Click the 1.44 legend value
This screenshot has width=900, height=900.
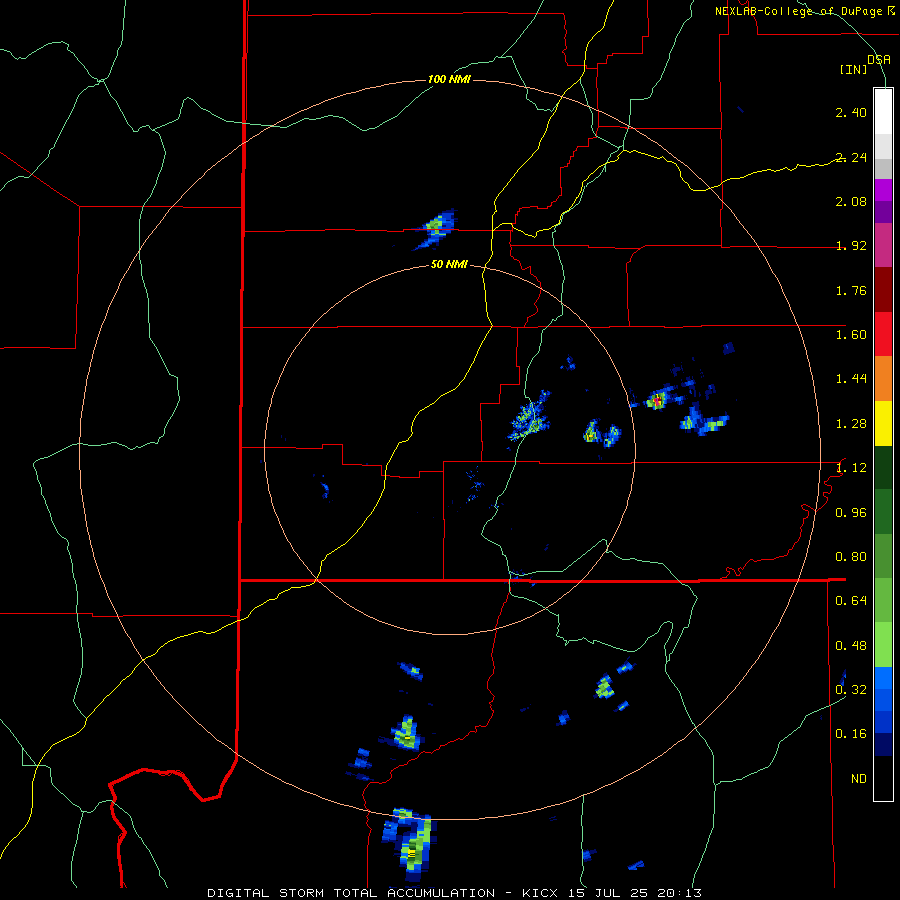point(851,379)
